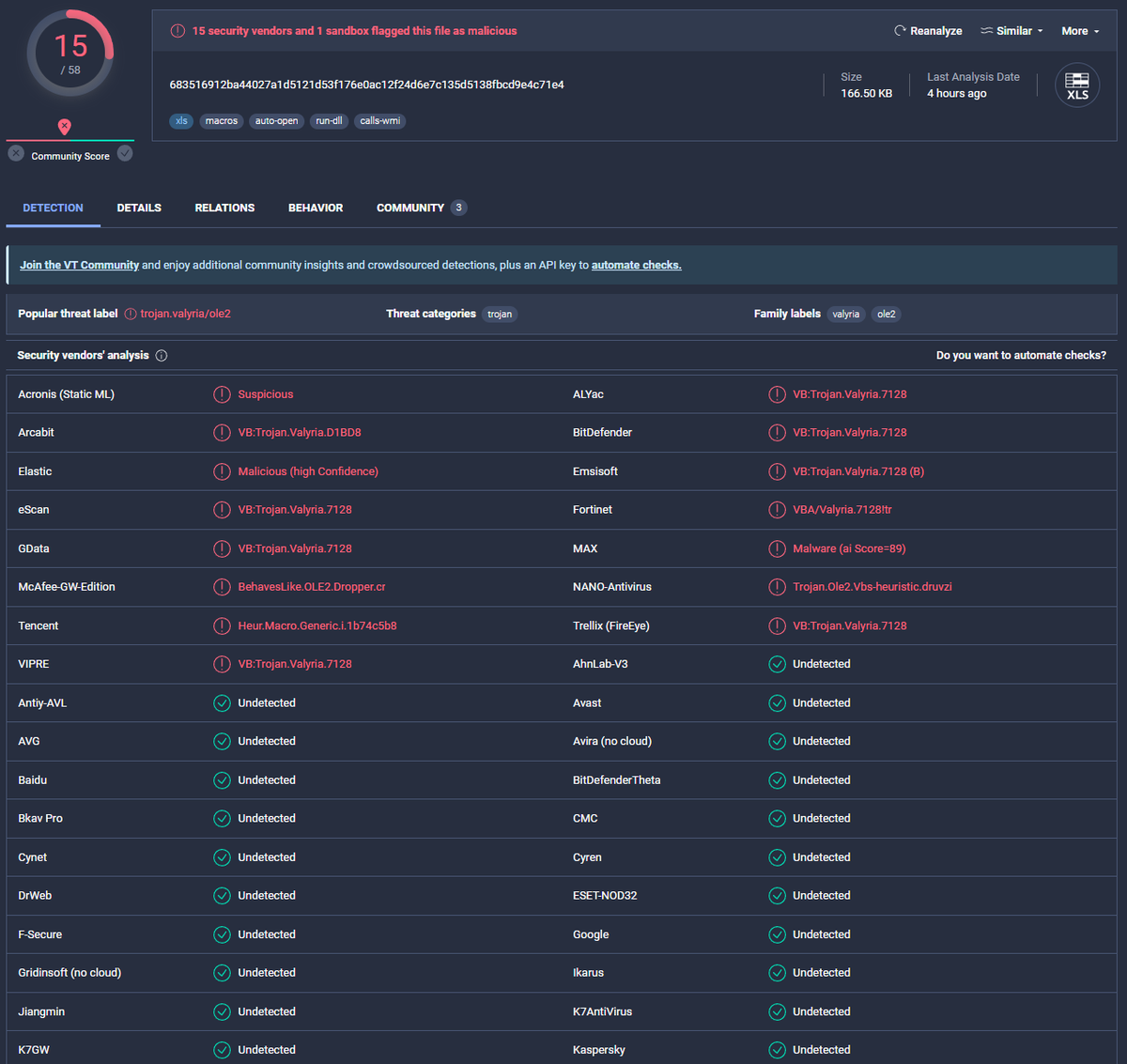Click the file size value 166.50 KB
This screenshot has height=1064, width=1127.
point(867,94)
